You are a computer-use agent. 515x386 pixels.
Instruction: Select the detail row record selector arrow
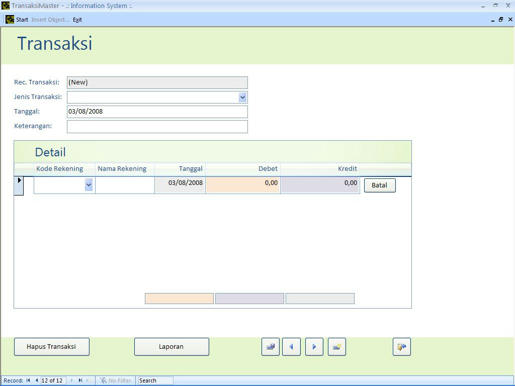tap(19, 186)
